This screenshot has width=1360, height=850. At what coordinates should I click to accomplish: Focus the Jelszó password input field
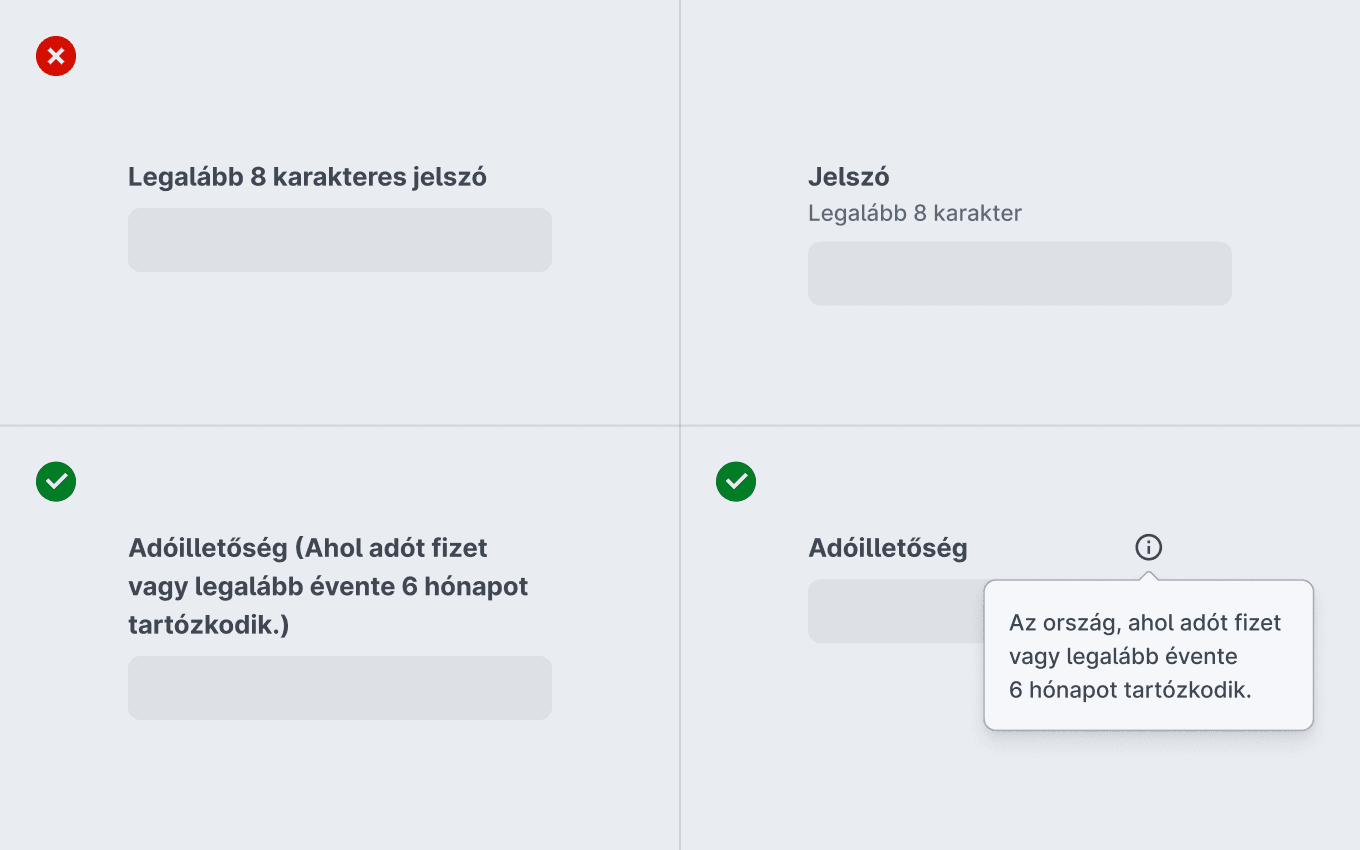pos(1020,273)
